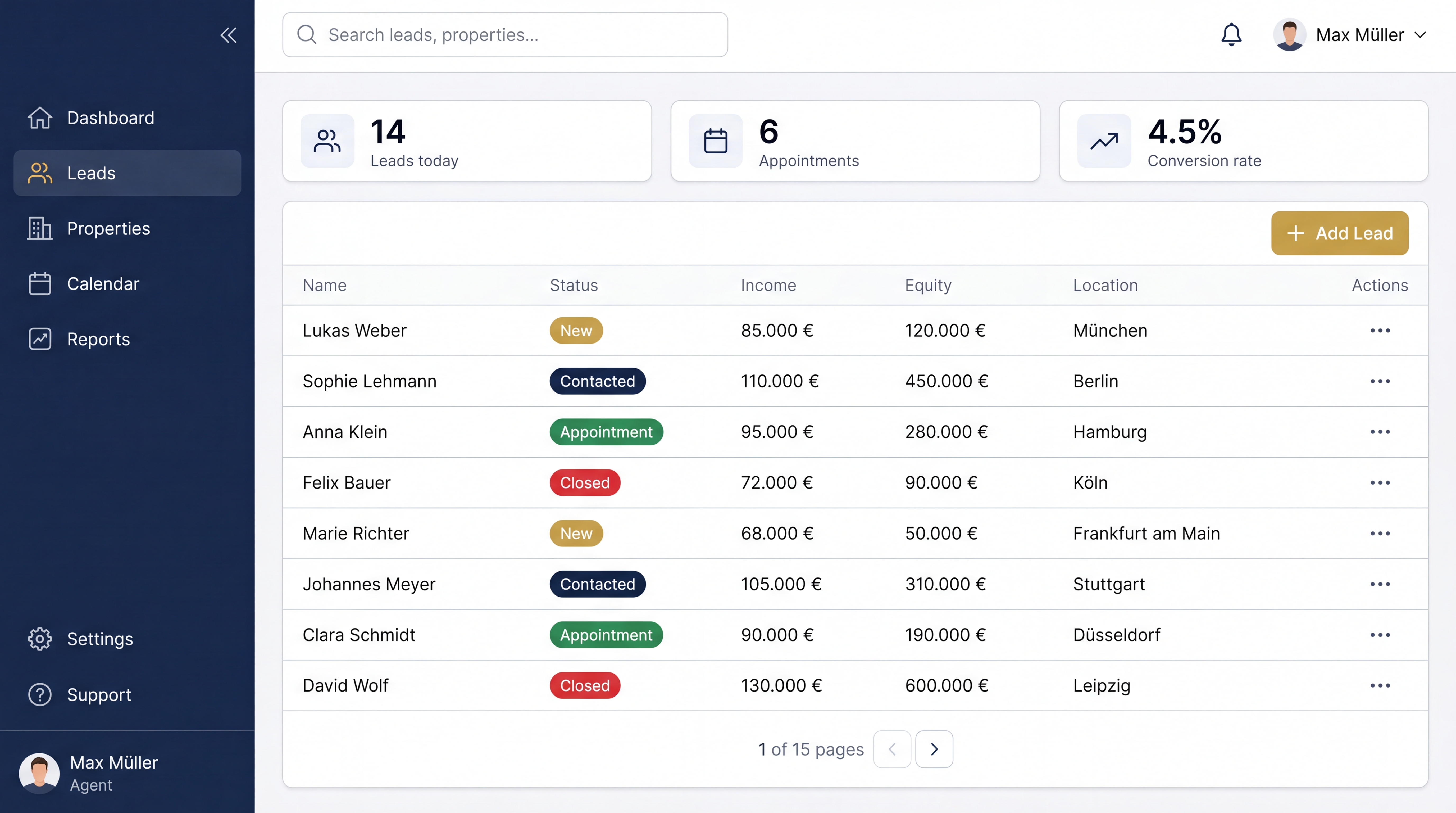The image size is (1456, 813).
Task: Sort by the Name column header
Action: point(324,285)
